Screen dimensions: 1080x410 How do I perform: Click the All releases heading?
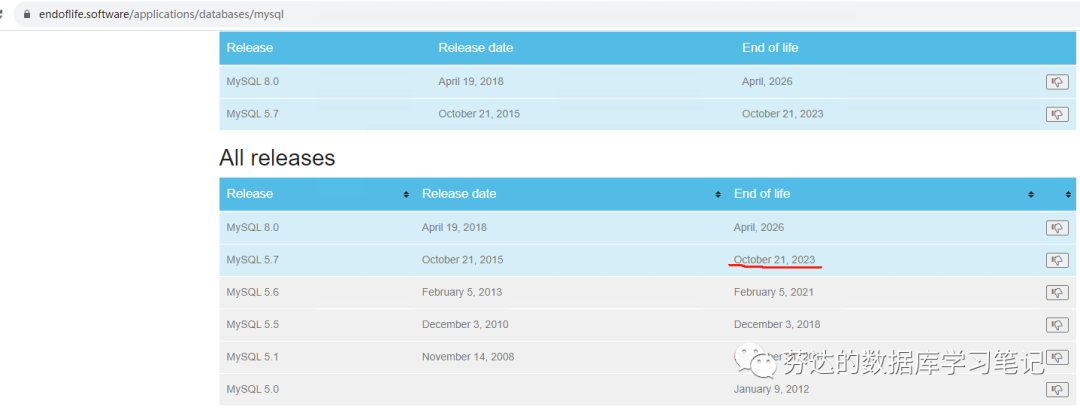pyautogui.click(x=277, y=158)
